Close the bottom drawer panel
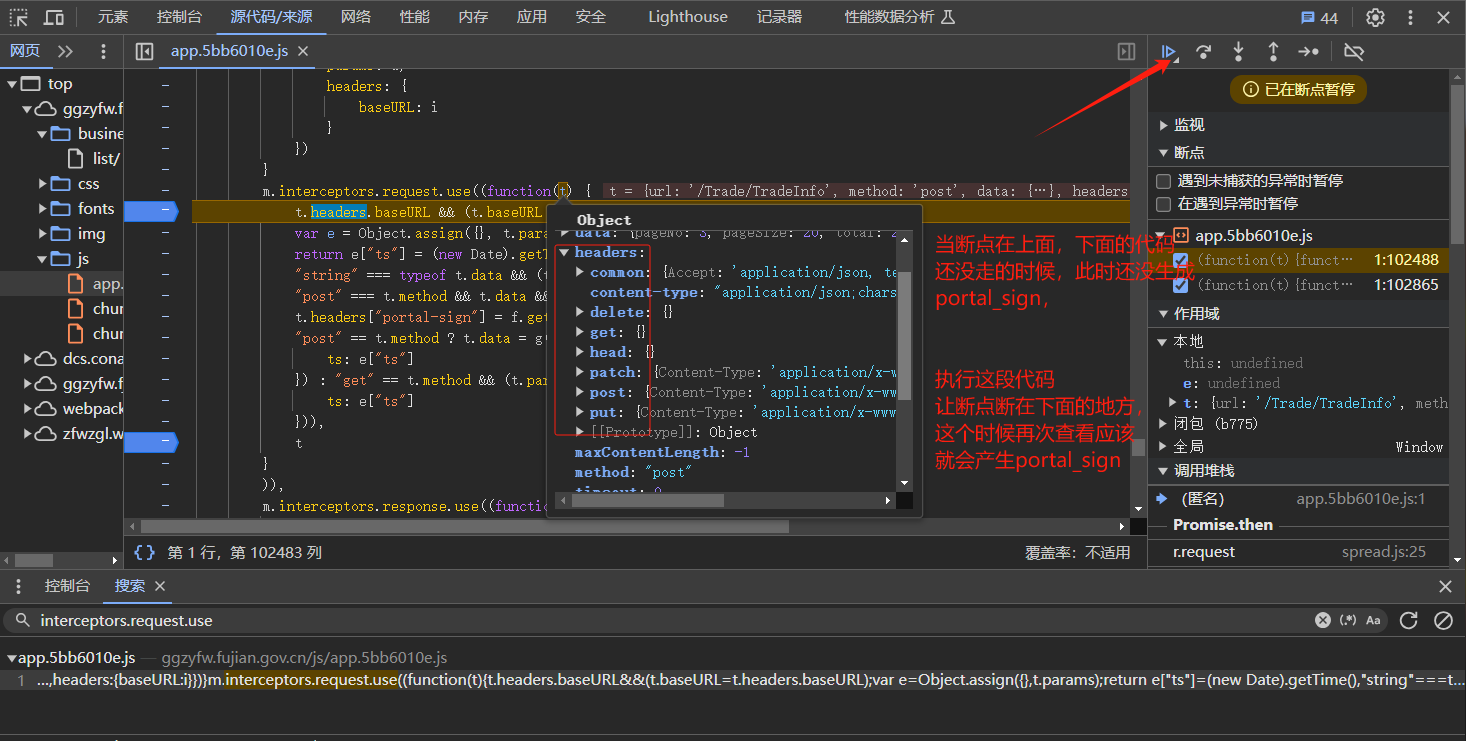The height and width of the screenshot is (741, 1466). point(1445,586)
